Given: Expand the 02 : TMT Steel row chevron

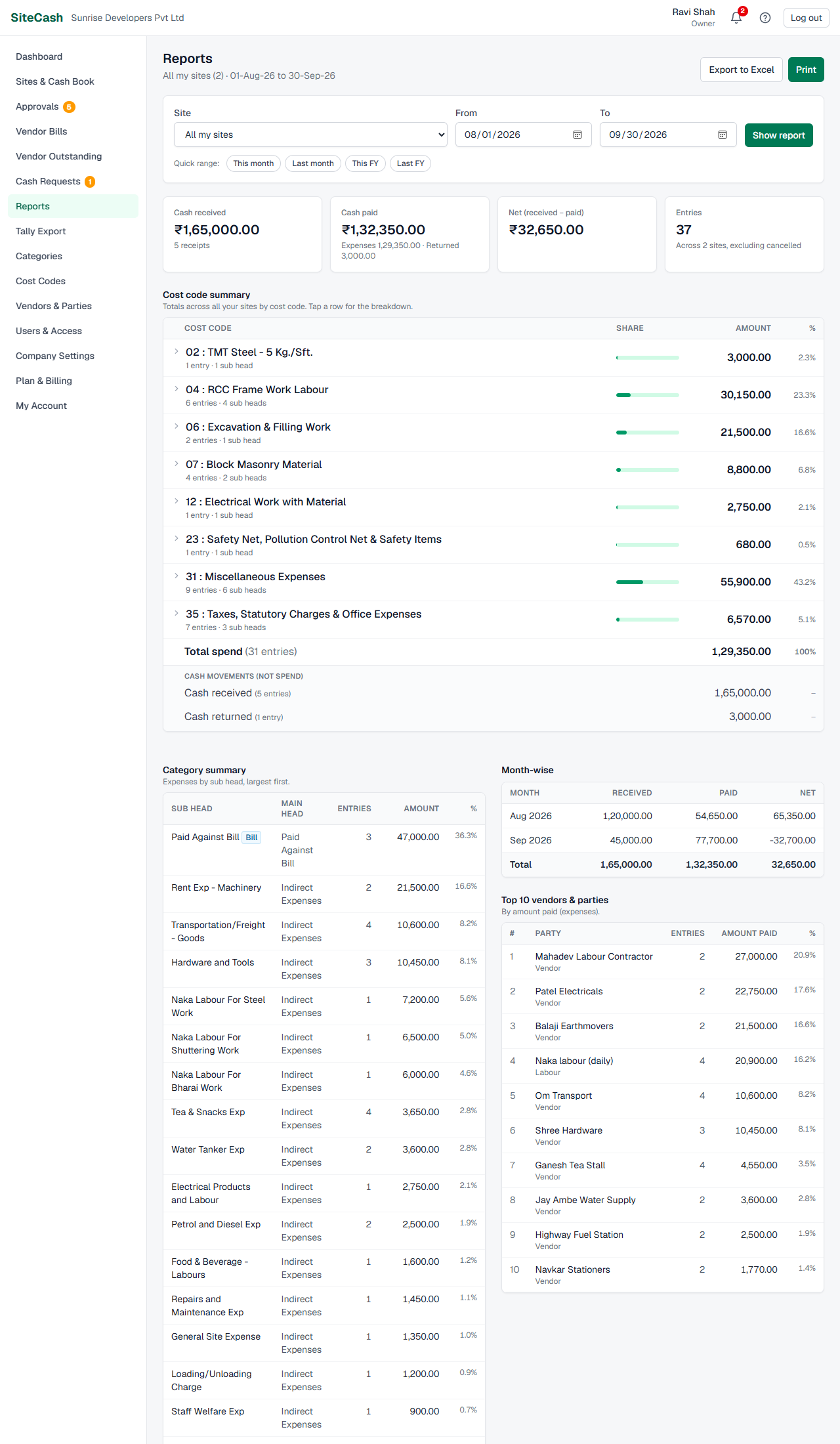Looking at the screenshot, I should (176, 352).
